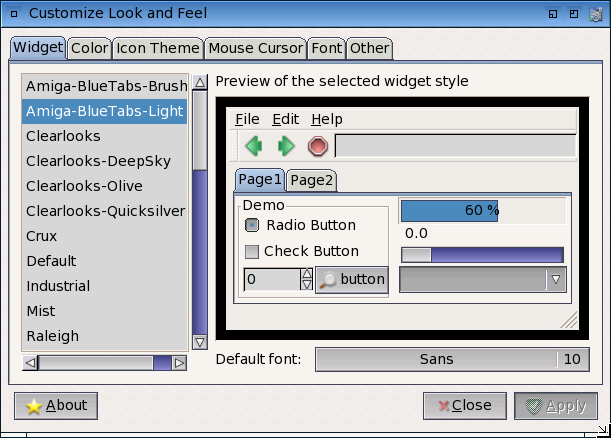Click the preview address text field

tap(455, 146)
